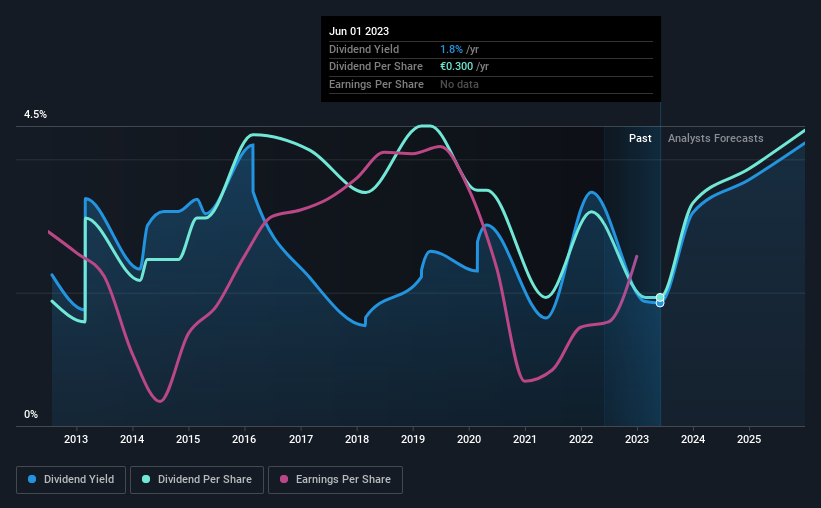This screenshot has width=821, height=508.
Task: Click the pink Earnings Per Share legend dot
Action: (x=284, y=479)
